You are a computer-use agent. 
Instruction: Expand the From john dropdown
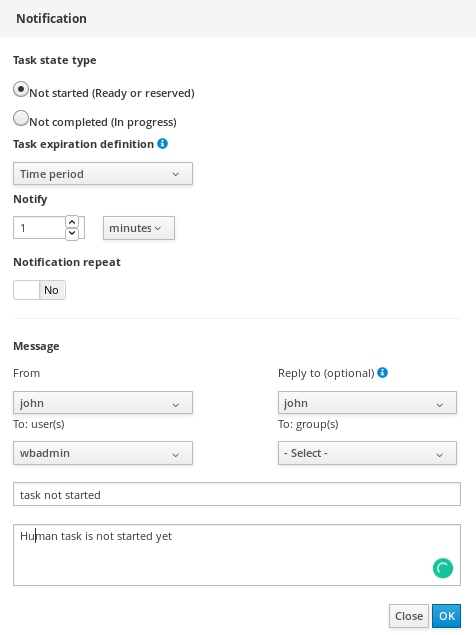click(x=103, y=403)
